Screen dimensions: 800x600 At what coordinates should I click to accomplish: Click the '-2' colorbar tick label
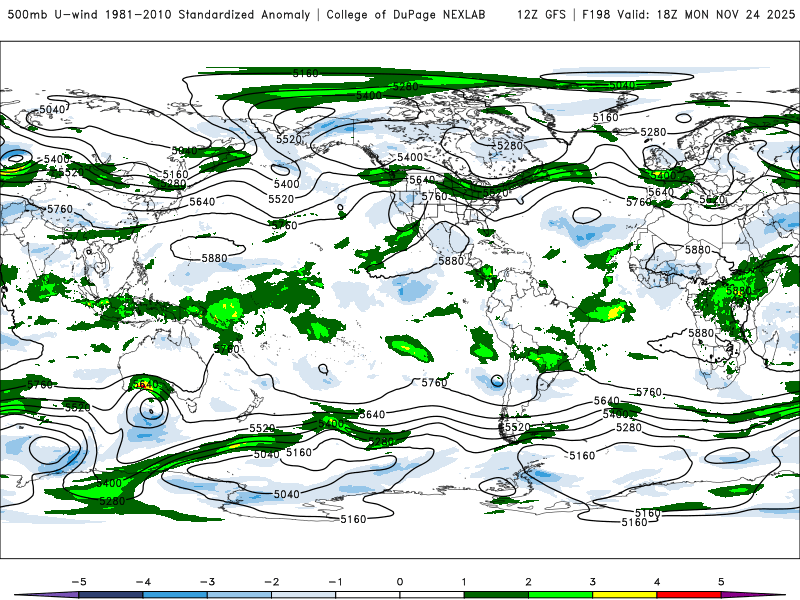[x=271, y=582]
